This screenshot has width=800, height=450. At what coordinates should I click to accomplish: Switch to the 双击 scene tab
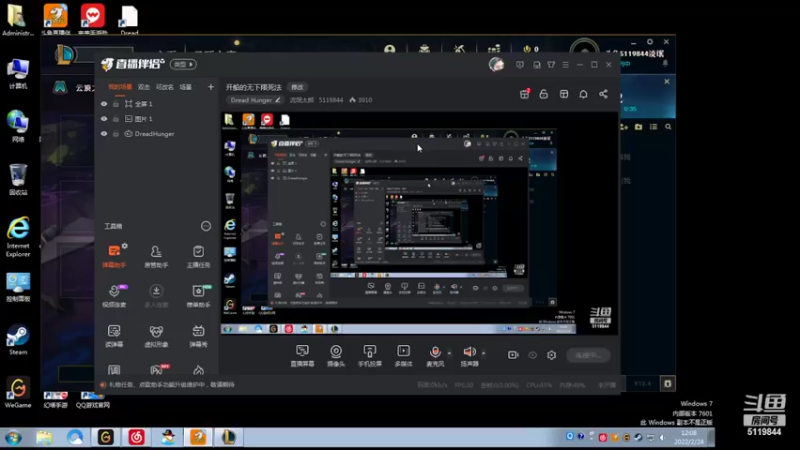point(144,87)
